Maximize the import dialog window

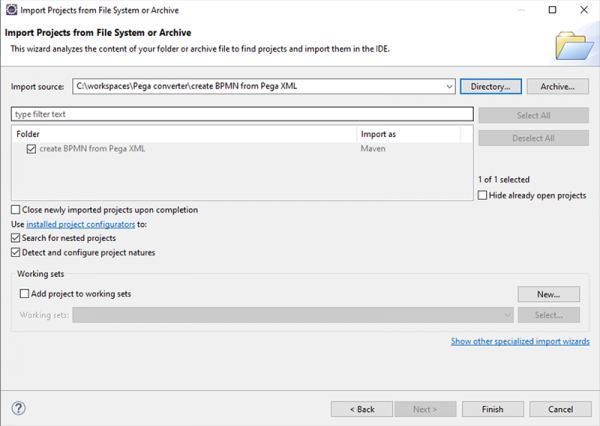[x=553, y=10]
